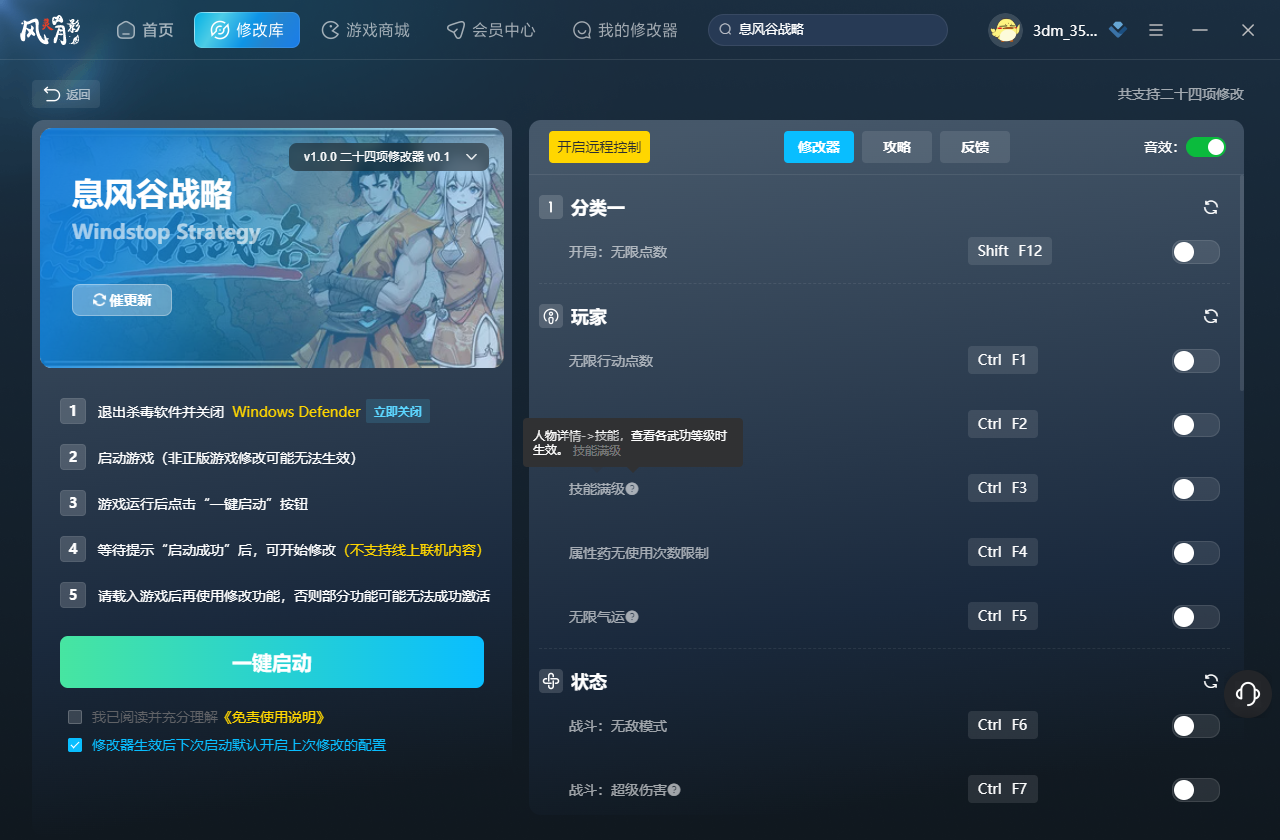Turn on 无限气运 switch
This screenshot has width=1280, height=840.
(1195, 617)
